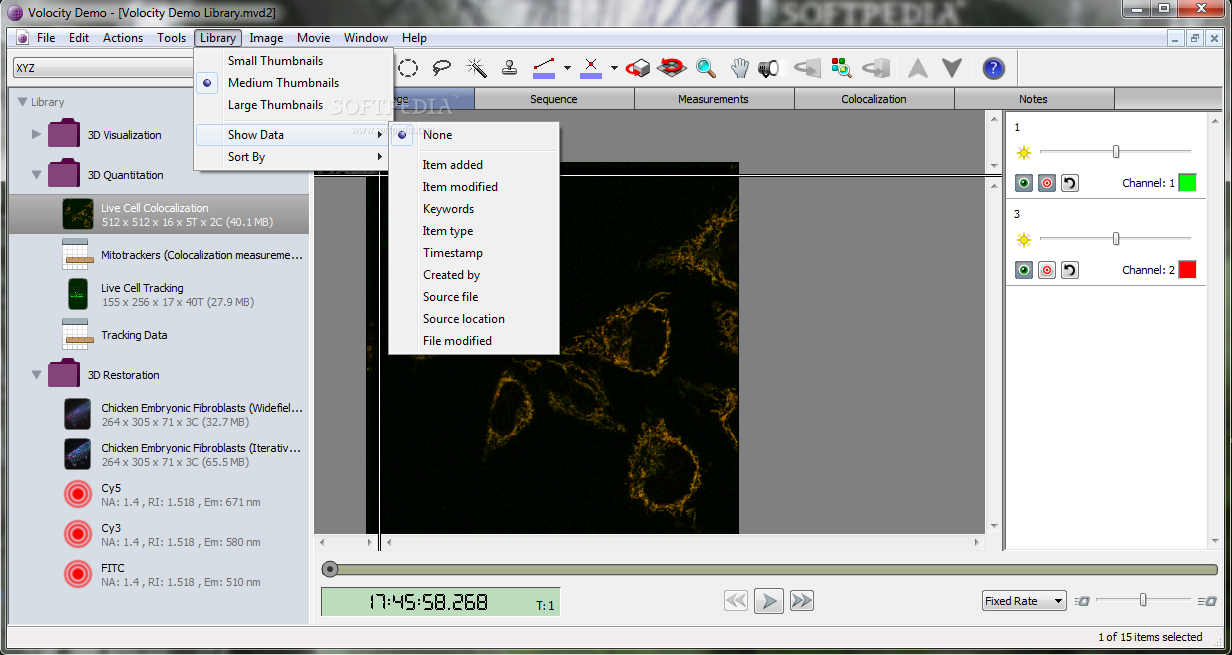
Task: Open the Movie menu
Action: coord(314,38)
